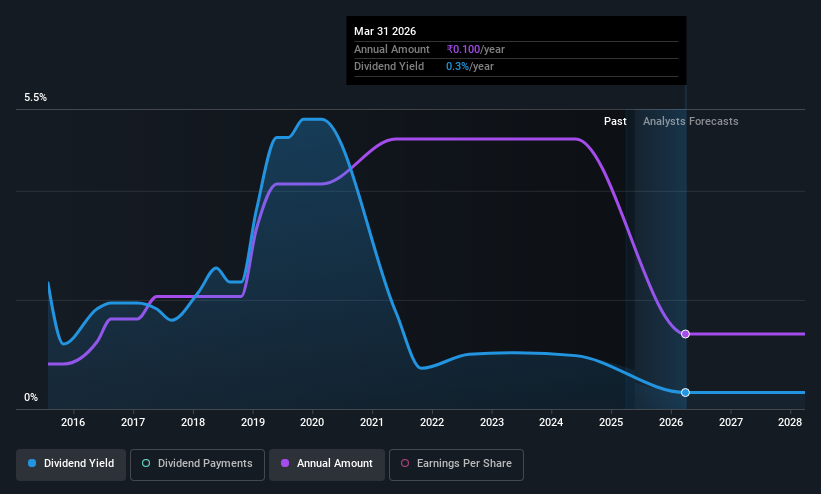This screenshot has width=821, height=494.
Task: Click the Mar 31 2026 tooltip date
Action: (385, 31)
